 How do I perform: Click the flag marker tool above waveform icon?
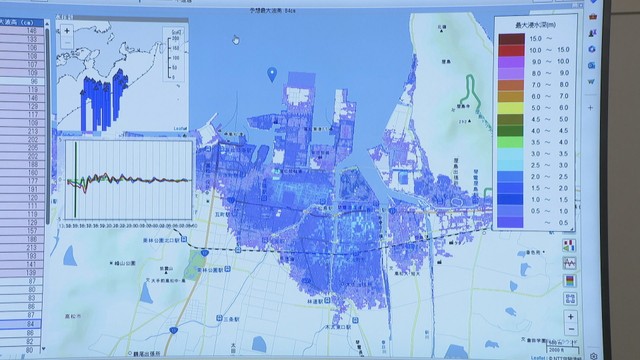click(569, 246)
